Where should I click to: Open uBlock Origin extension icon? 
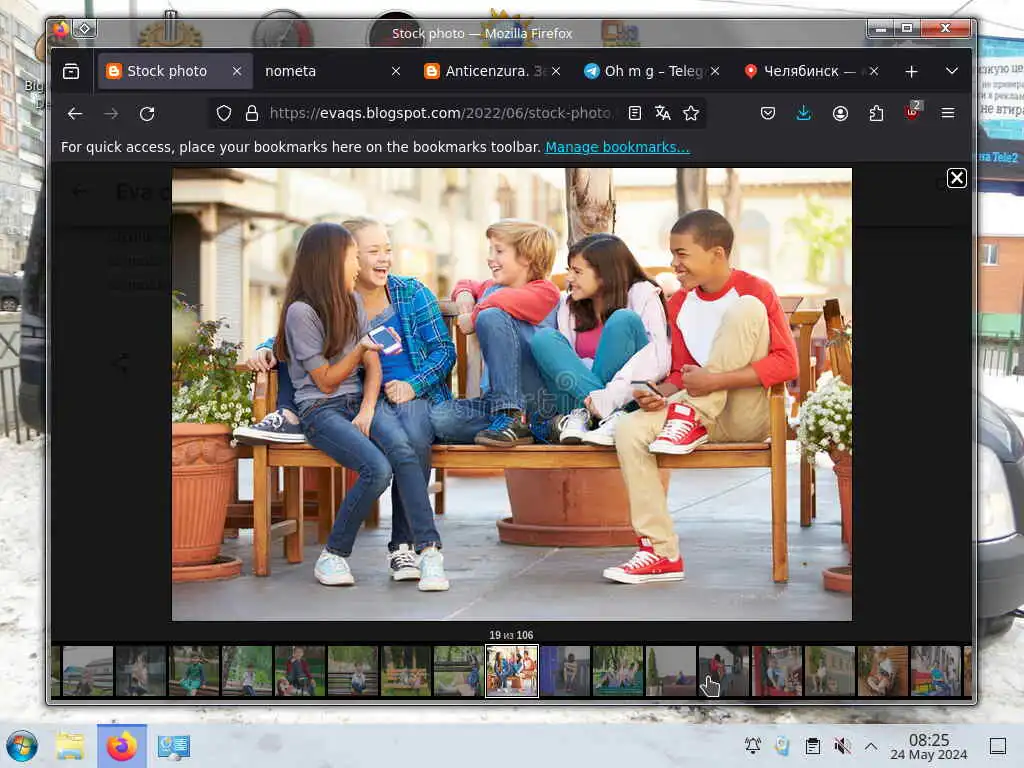click(x=912, y=112)
